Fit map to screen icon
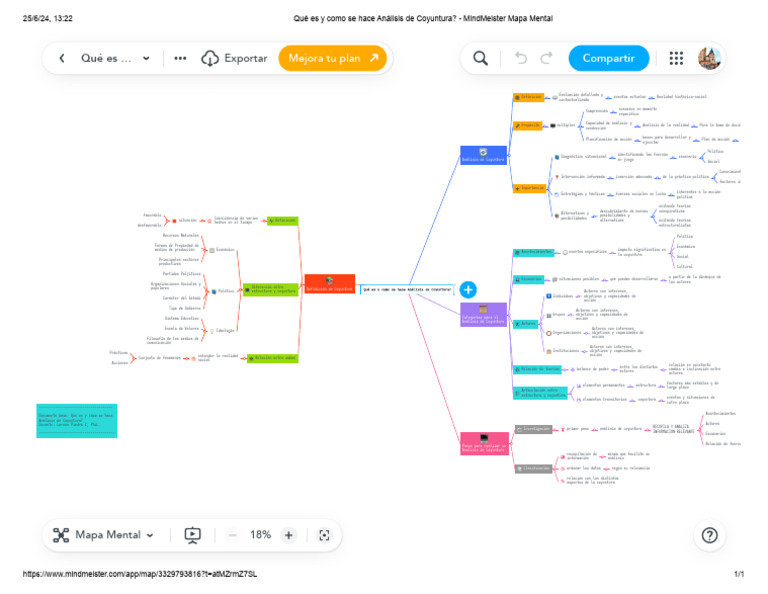 [x=324, y=535]
